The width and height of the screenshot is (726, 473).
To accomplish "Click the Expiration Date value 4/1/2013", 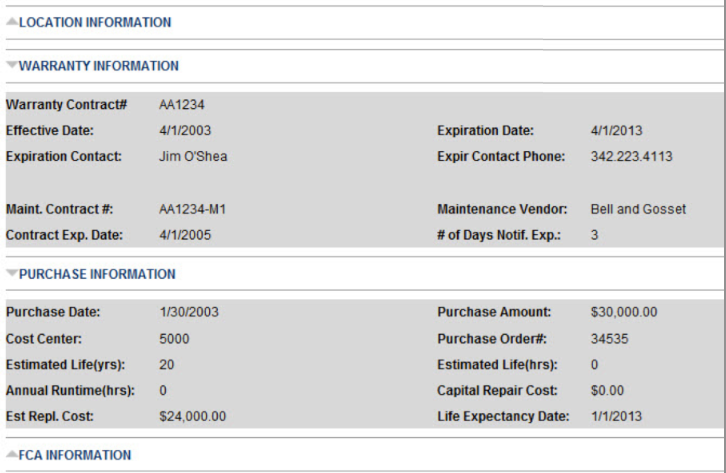I will (x=616, y=130).
